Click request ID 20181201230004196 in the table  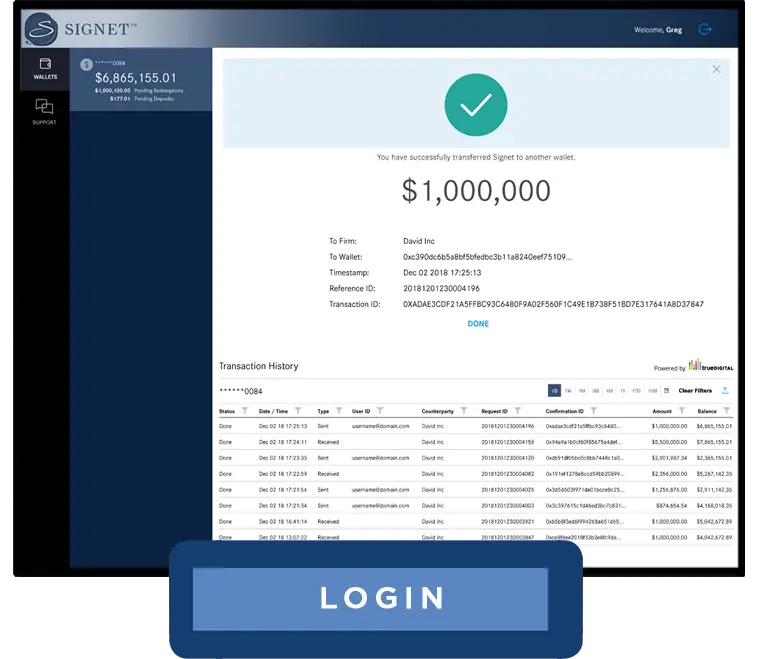508,426
